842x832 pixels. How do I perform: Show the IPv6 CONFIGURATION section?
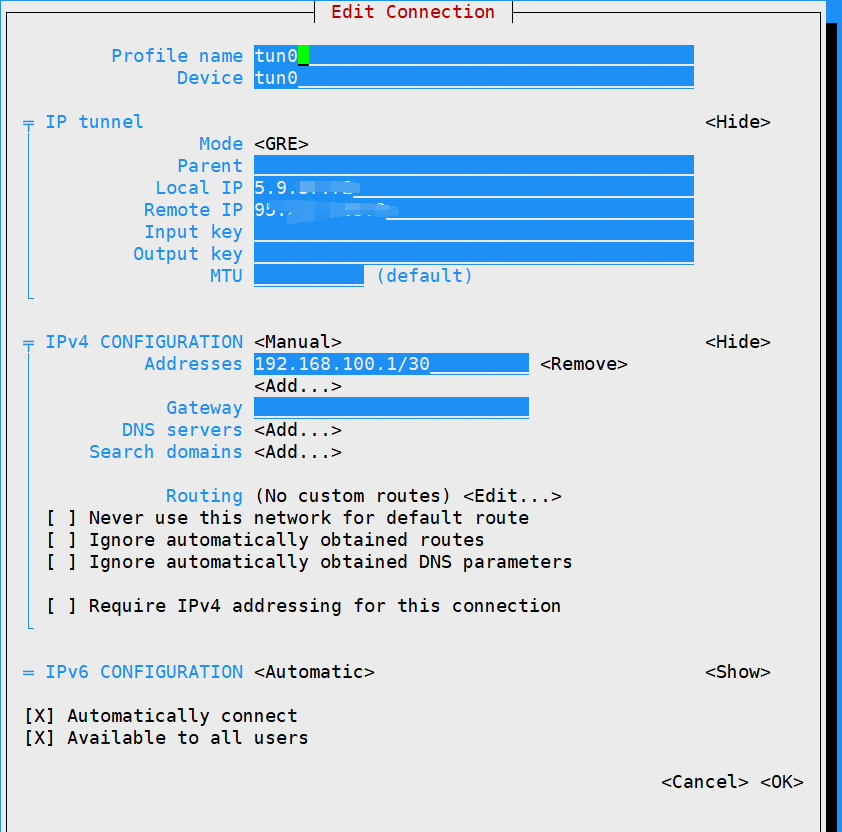pyautogui.click(x=737, y=672)
